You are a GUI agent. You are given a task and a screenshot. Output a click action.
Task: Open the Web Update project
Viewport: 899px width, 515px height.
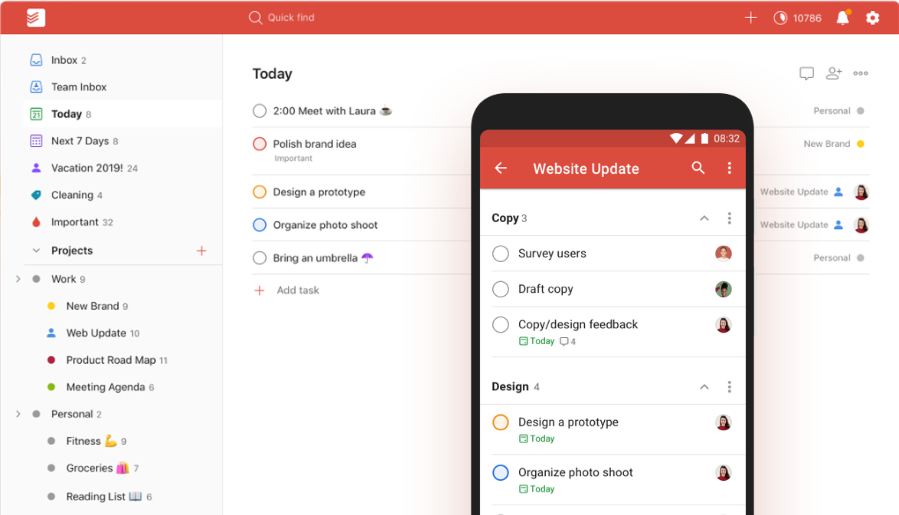click(x=96, y=333)
